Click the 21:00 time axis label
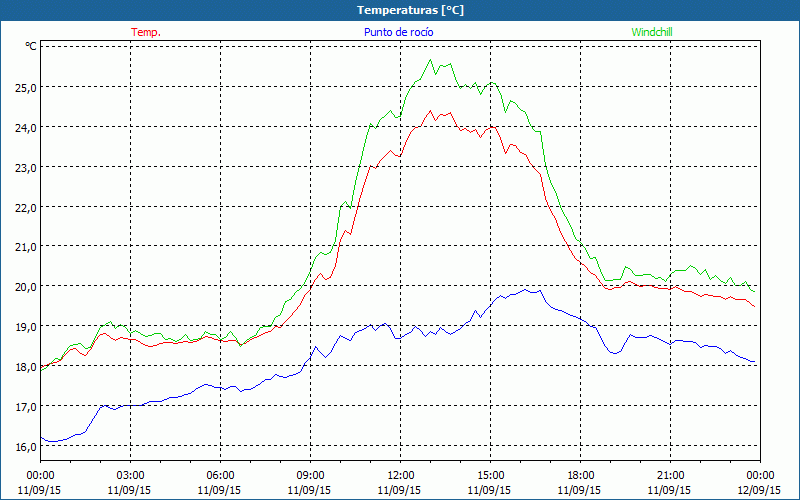Viewport: 800px width, 500px height. point(670,476)
